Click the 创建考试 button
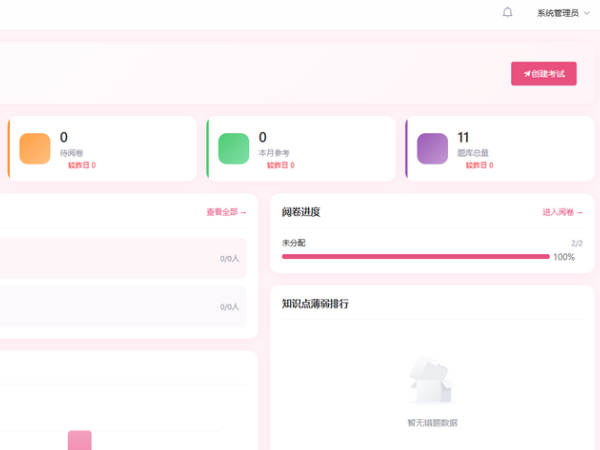This screenshot has height=450, width=600. pos(544,73)
